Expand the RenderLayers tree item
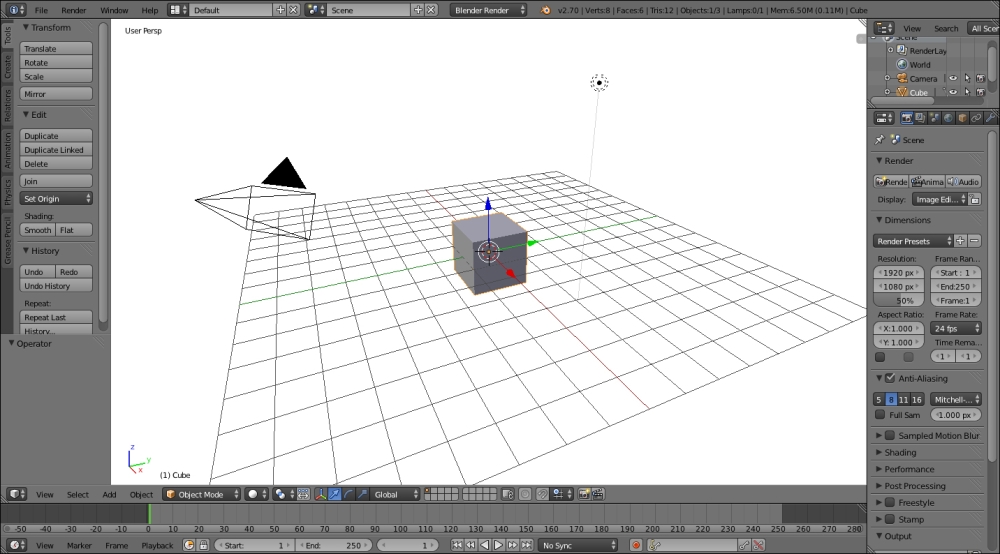Image resolution: width=1000 pixels, height=554 pixels. point(891,50)
